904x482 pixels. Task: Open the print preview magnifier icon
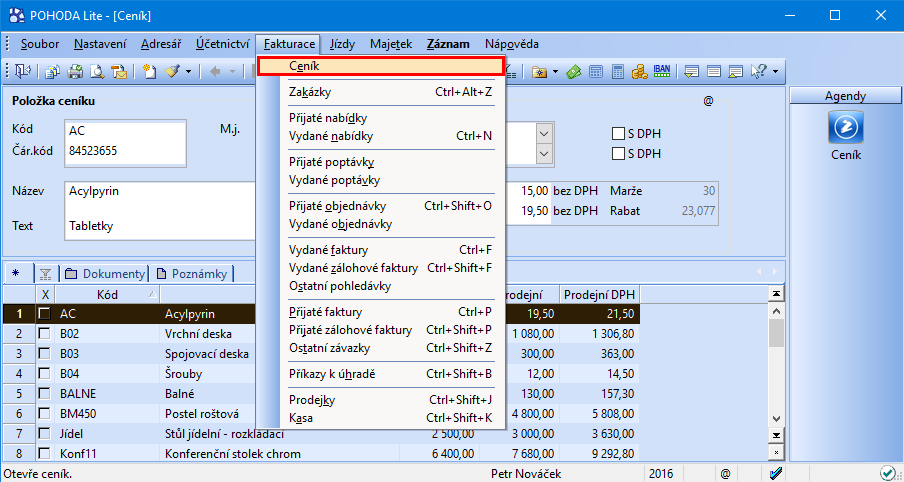(x=97, y=72)
